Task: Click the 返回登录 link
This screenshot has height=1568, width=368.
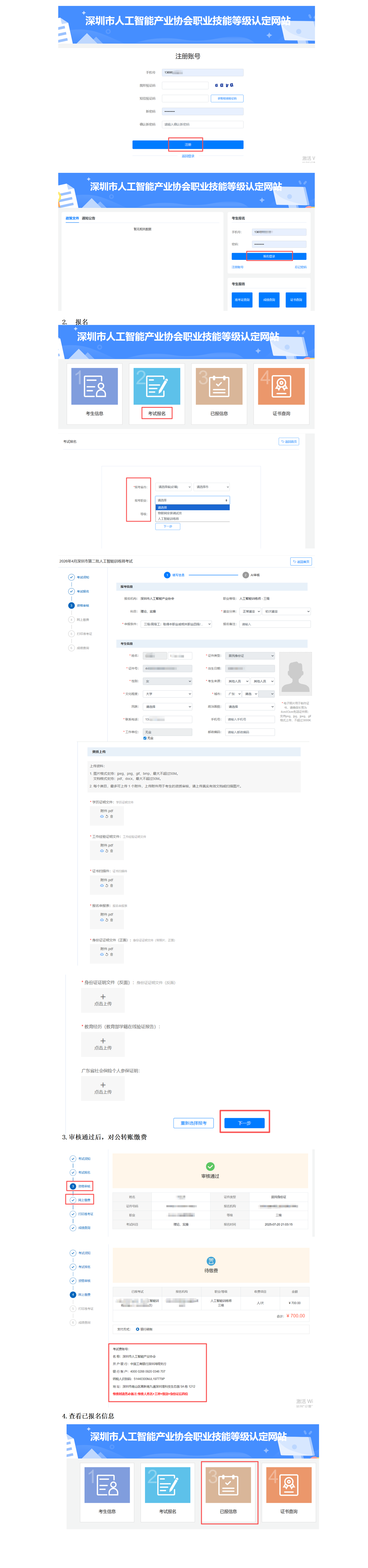Action: (x=188, y=157)
